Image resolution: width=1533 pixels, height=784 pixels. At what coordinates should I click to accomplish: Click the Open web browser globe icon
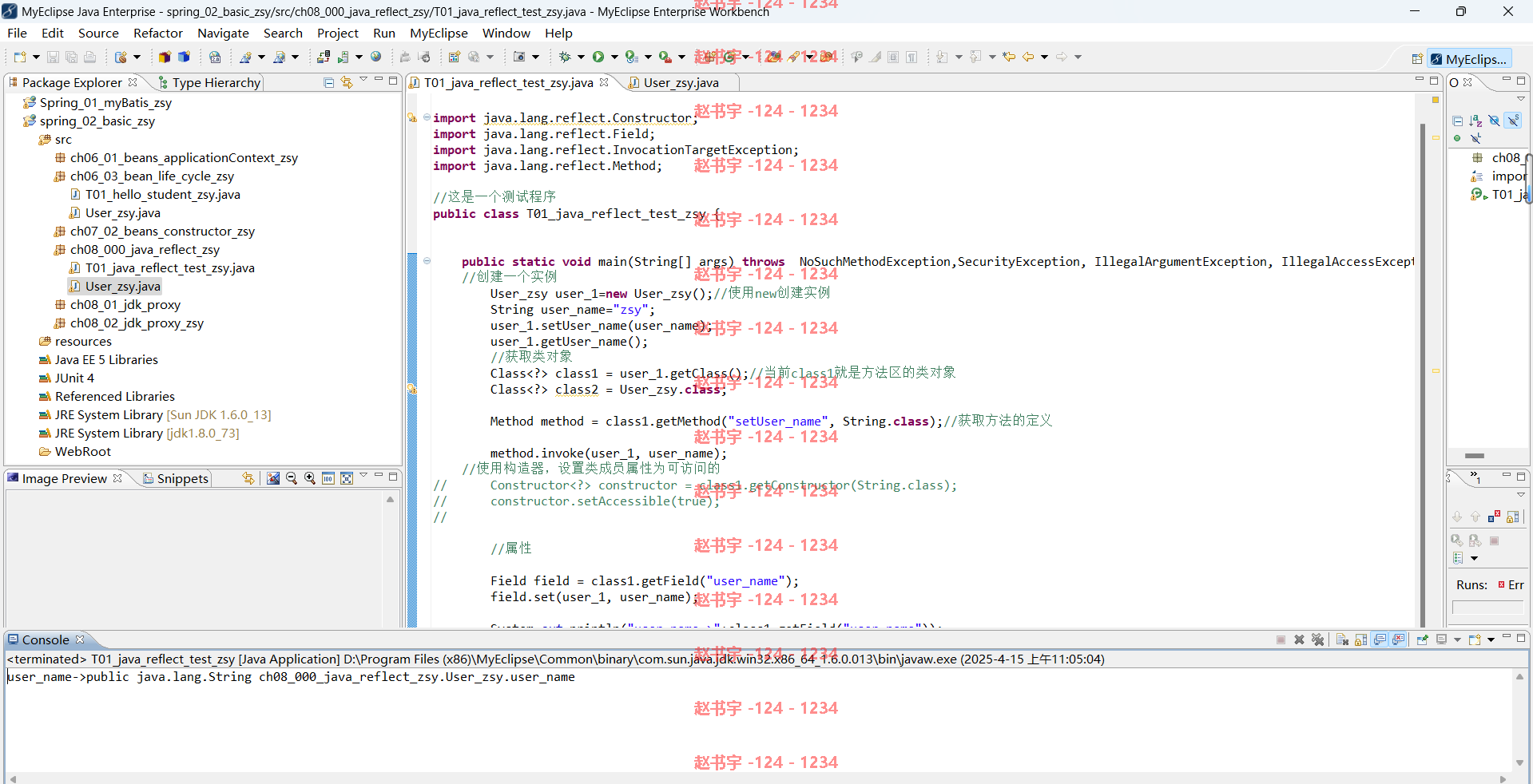coord(376,57)
